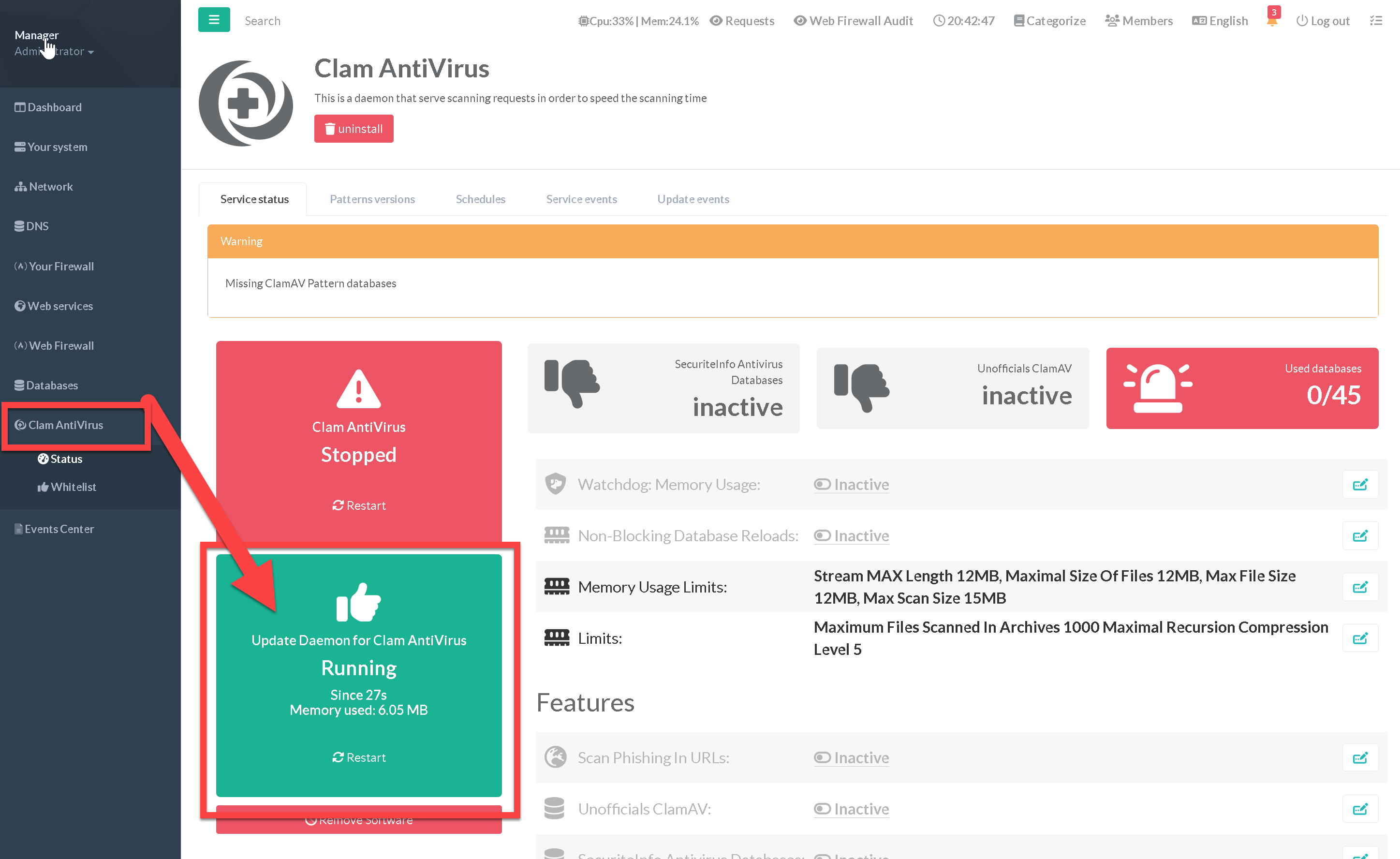This screenshot has height=859, width=1400.
Task: Enable the Unofficials ClamAV feature toggle
Action: (851, 809)
